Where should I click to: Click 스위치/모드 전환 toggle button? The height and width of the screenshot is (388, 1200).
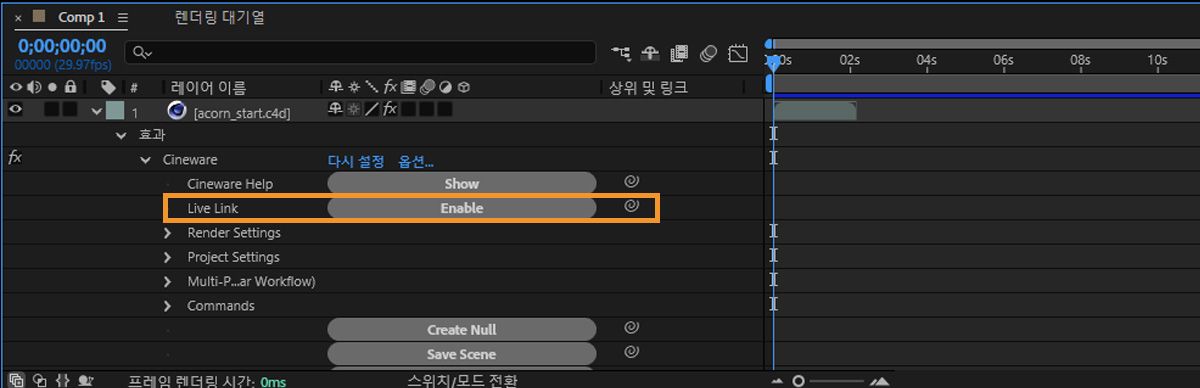[x=463, y=380]
